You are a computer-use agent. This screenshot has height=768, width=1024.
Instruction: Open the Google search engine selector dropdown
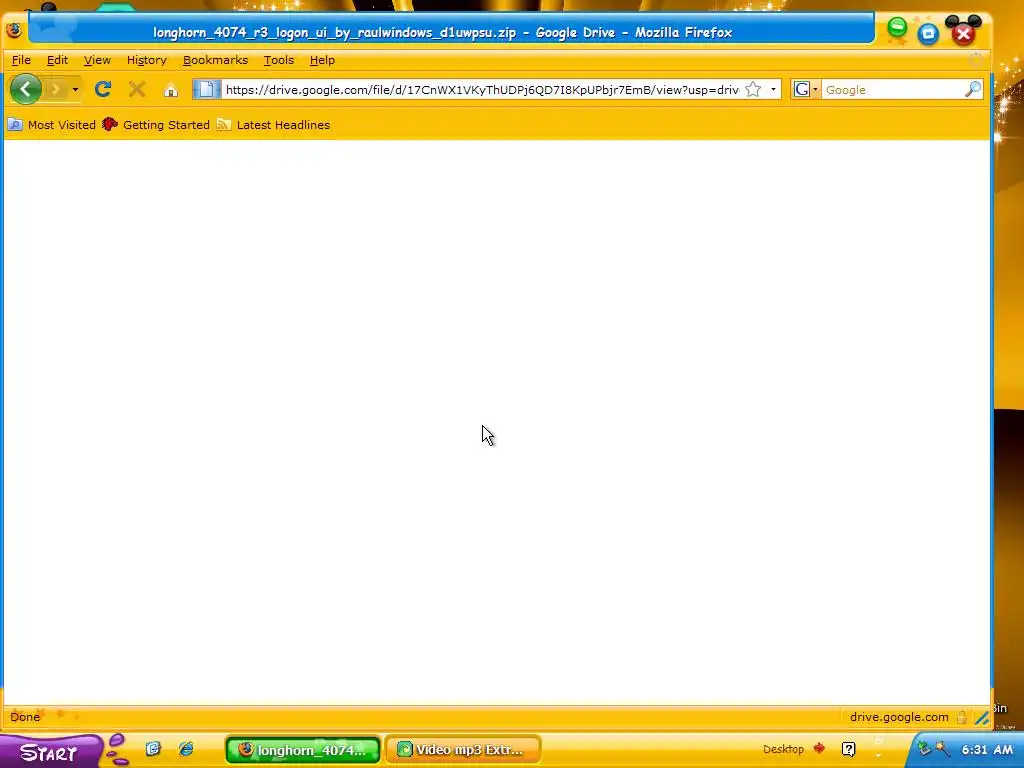[806, 89]
